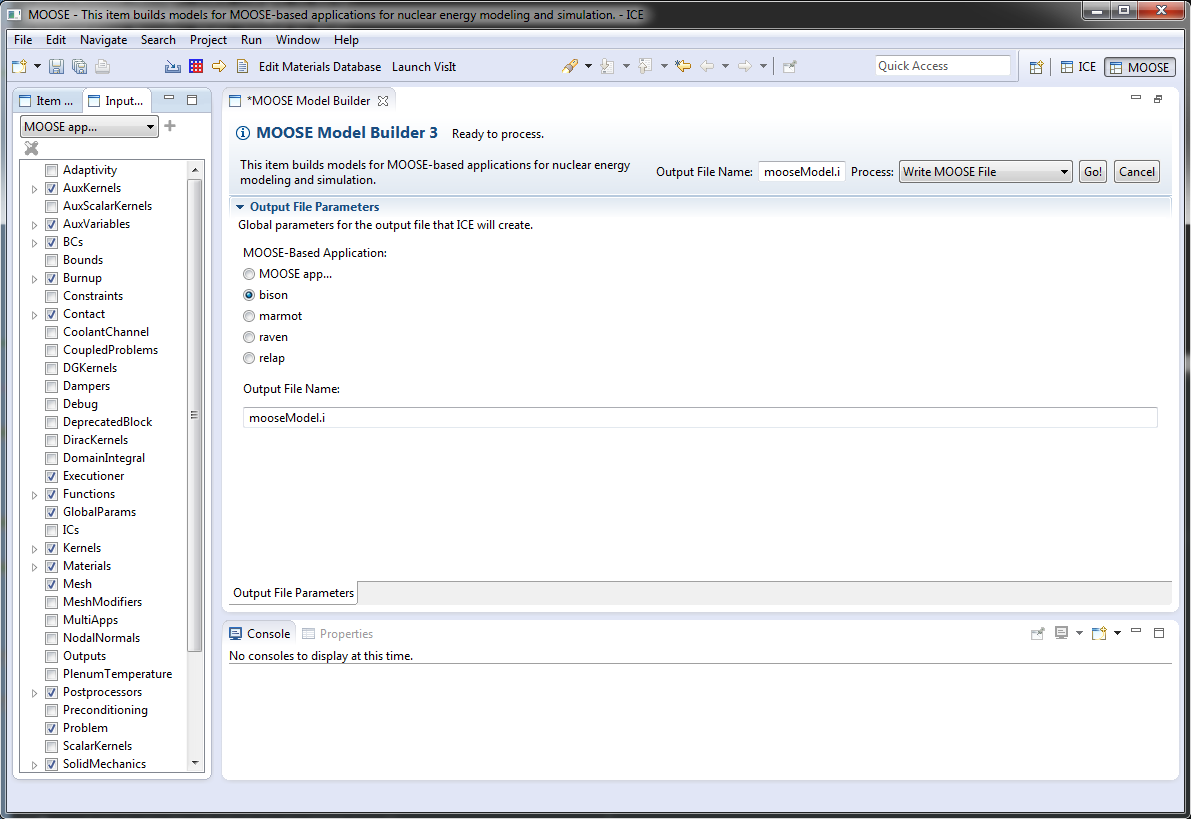Click Open Console icon
This screenshot has width=1191, height=819.
pyautogui.click(x=1098, y=634)
